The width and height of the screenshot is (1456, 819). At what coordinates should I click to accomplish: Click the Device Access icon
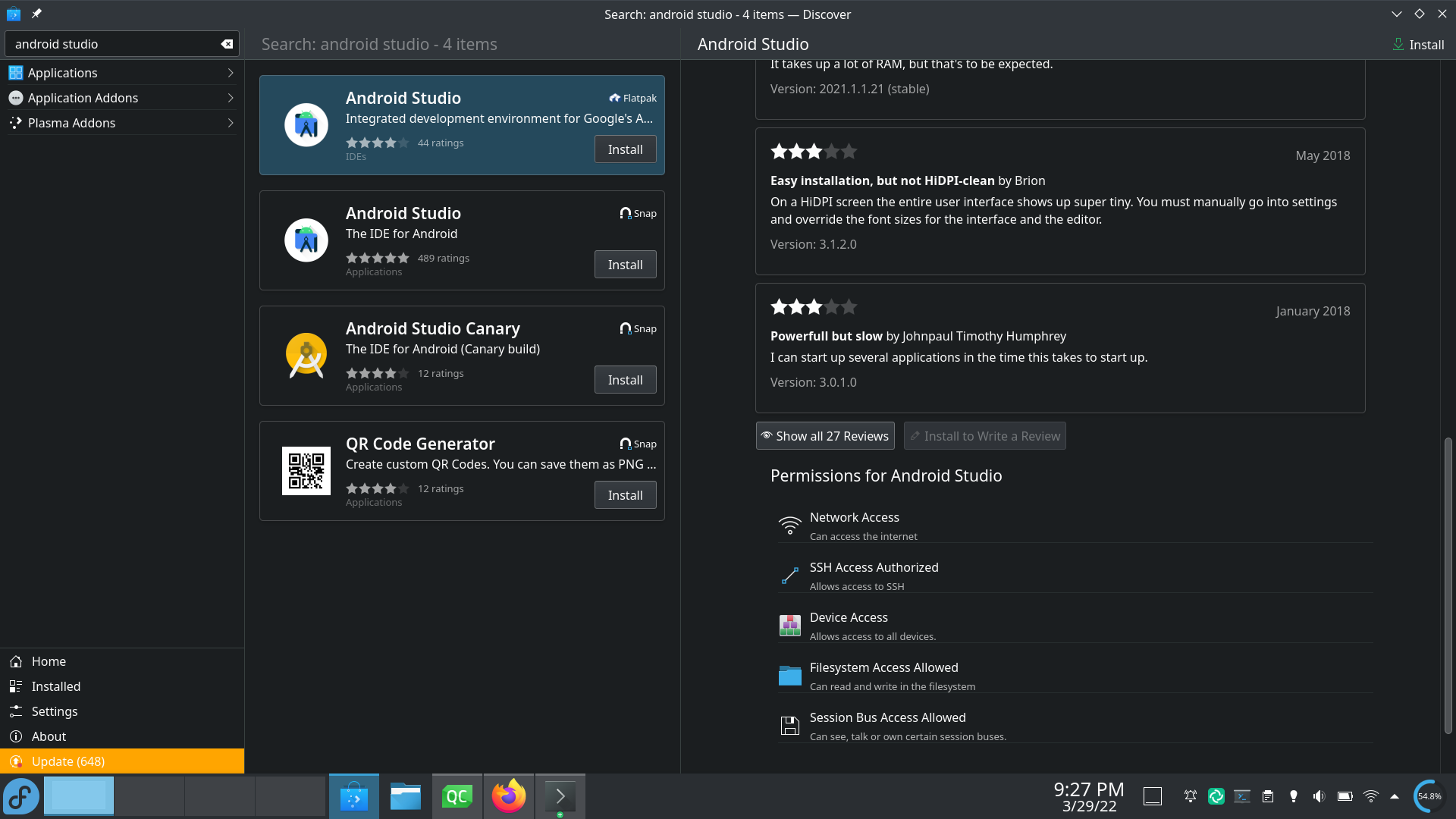pyautogui.click(x=789, y=626)
